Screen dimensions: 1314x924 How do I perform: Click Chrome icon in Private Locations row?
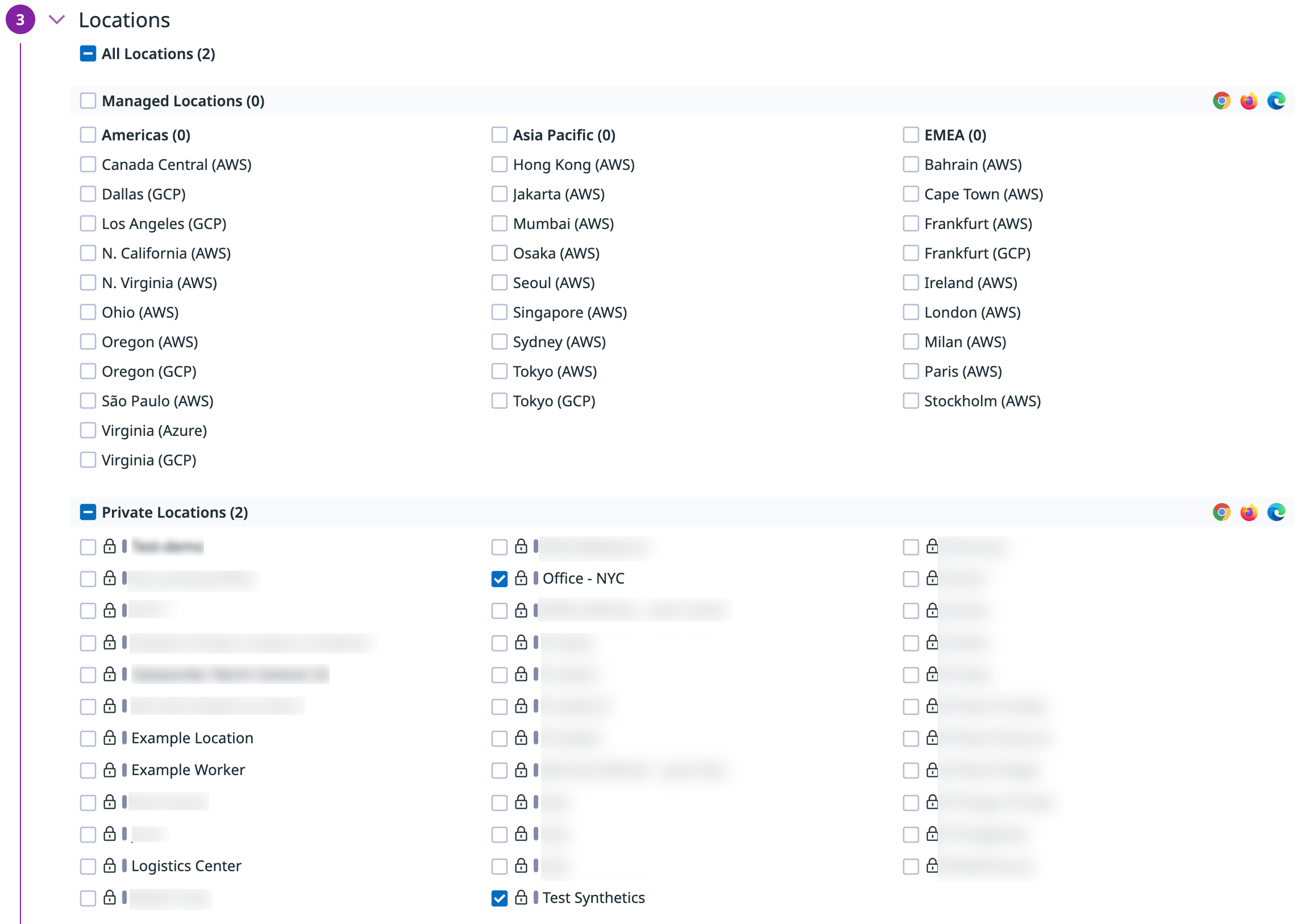pyautogui.click(x=1221, y=512)
